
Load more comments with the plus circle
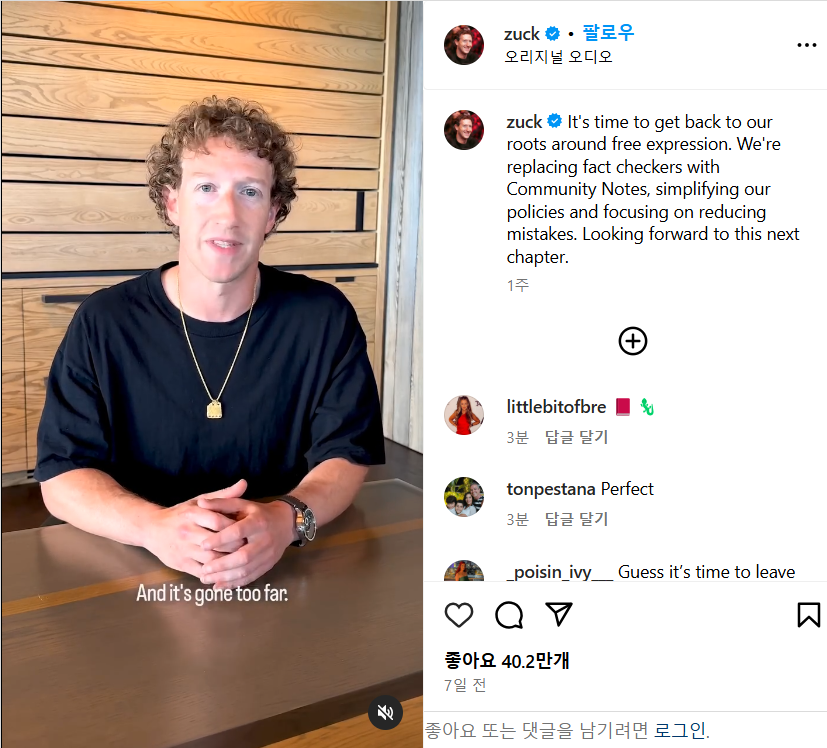tap(632, 341)
